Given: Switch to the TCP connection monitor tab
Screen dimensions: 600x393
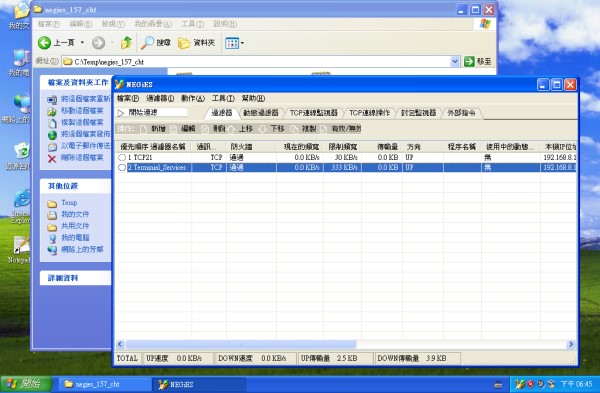Looking at the screenshot, I should click(313, 113).
